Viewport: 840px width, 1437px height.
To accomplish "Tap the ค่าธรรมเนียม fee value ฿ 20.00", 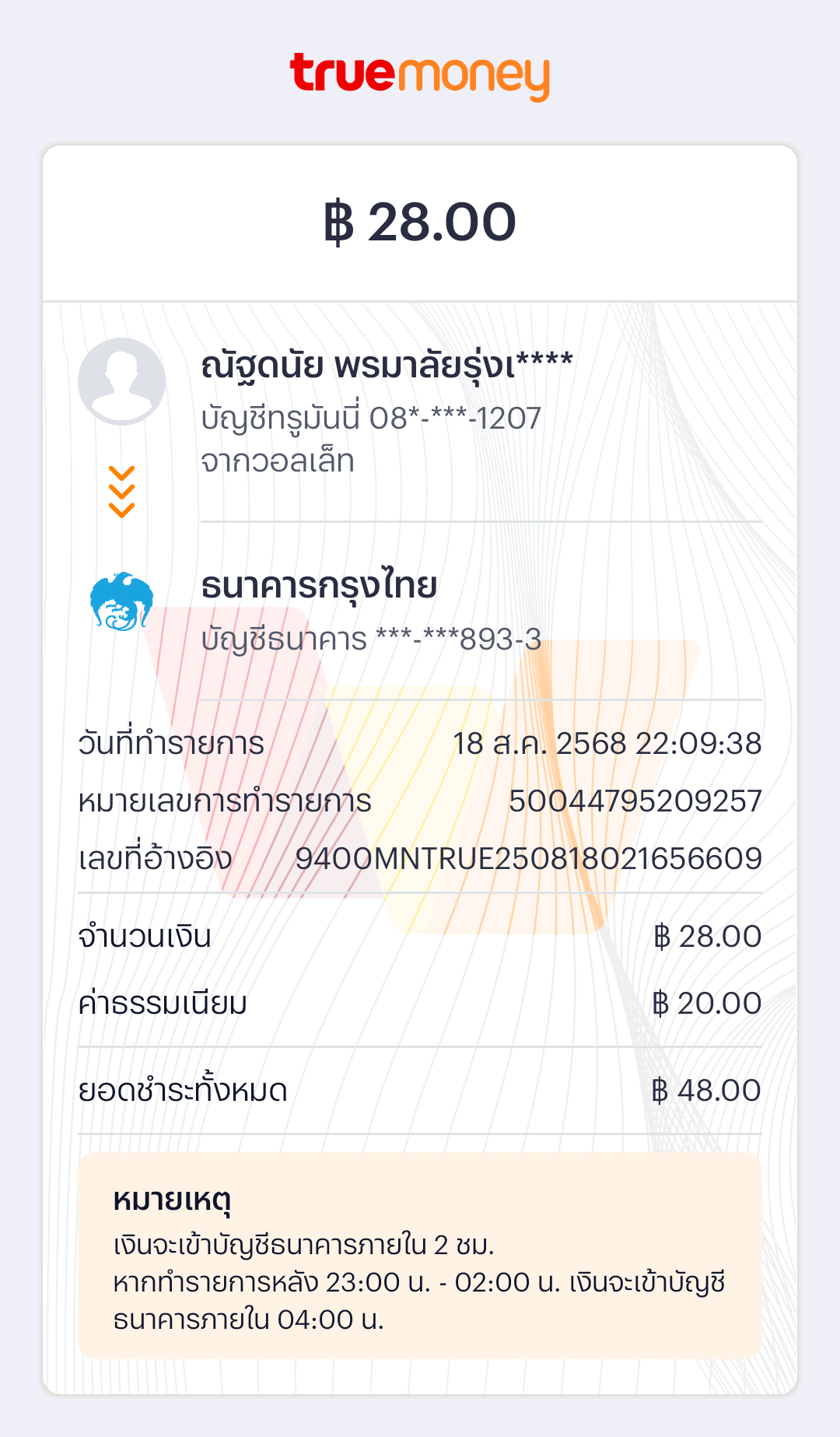I will [706, 1004].
